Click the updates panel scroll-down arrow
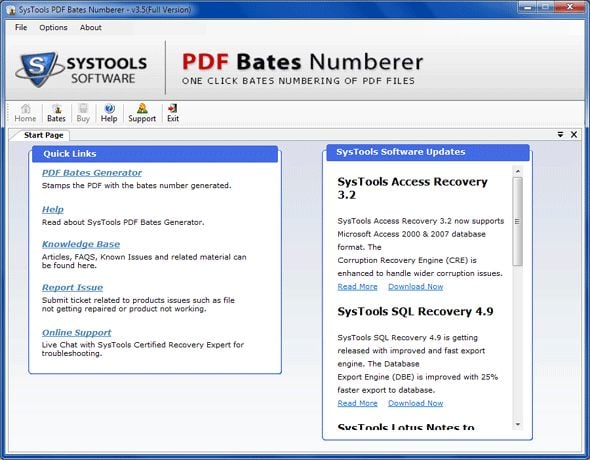The height and width of the screenshot is (460, 590). [518, 424]
